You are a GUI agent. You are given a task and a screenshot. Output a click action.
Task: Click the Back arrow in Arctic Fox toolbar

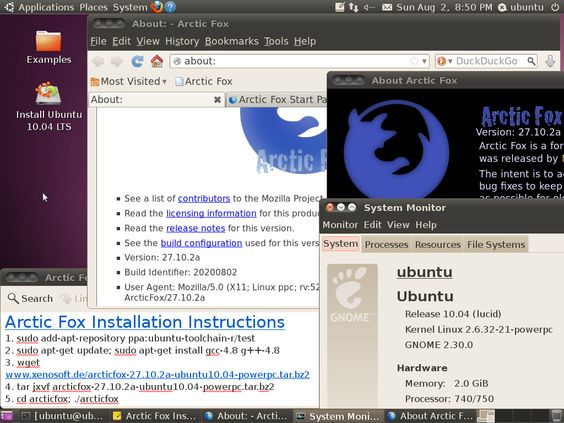click(x=98, y=61)
